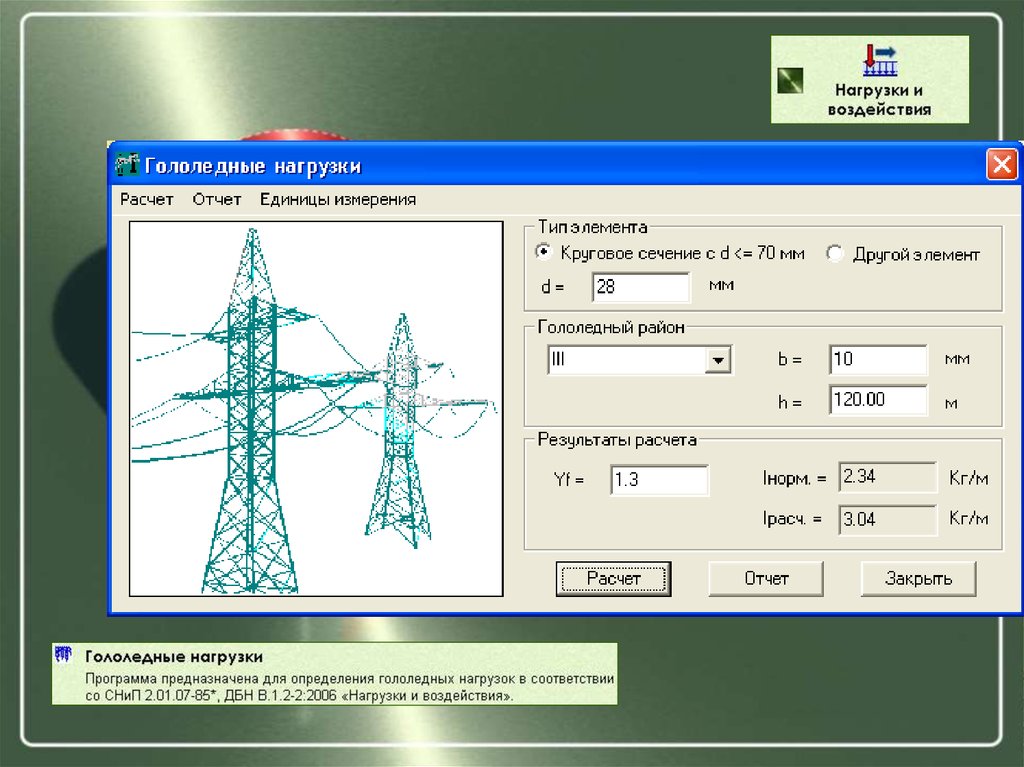Close the Гололедные нагрузки dialog window
The height and width of the screenshot is (767, 1024).
point(1001,164)
